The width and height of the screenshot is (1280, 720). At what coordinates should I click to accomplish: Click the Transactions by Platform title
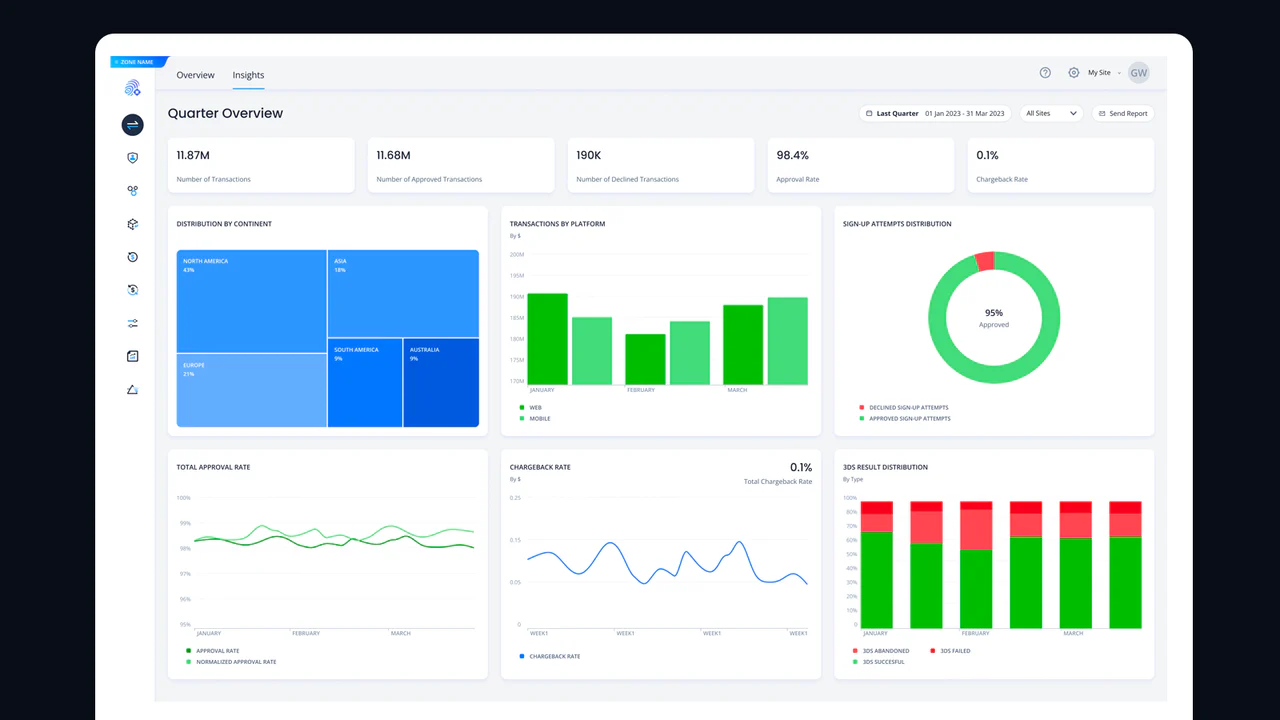(557, 224)
